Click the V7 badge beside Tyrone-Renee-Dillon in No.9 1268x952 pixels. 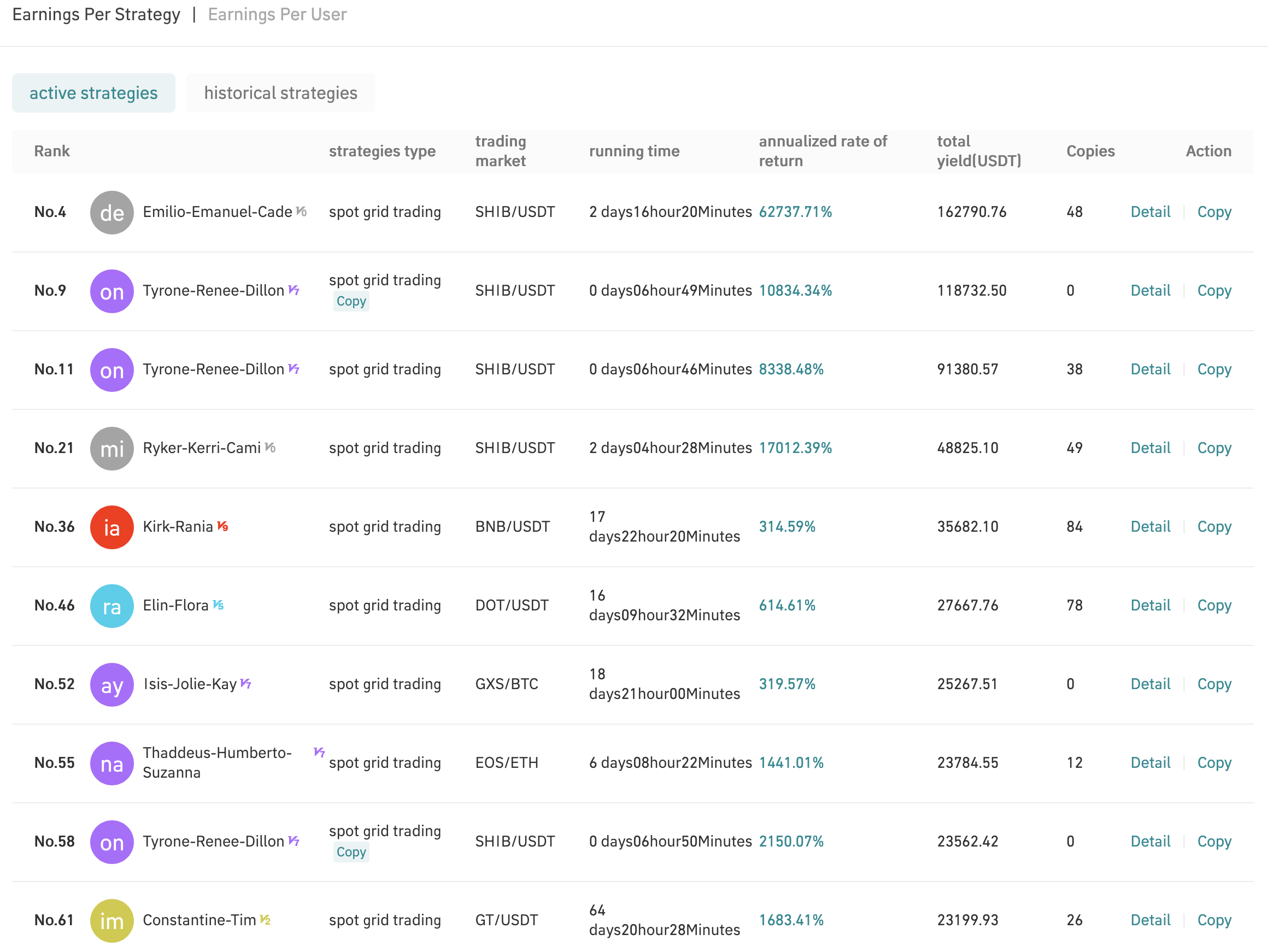click(293, 290)
